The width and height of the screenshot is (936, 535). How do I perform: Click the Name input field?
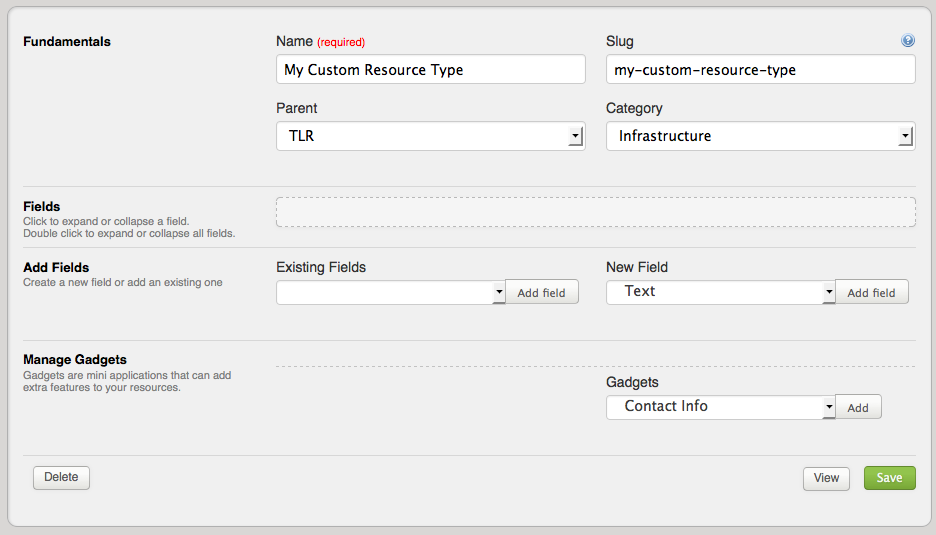tap(430, 69)
